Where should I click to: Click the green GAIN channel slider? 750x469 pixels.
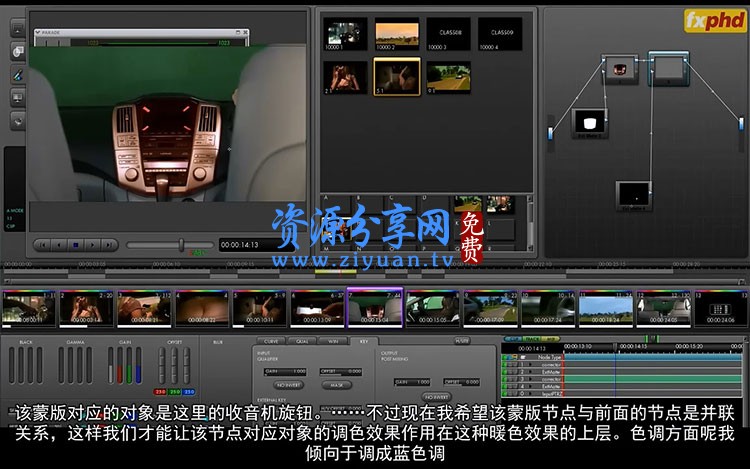point(129,365)
